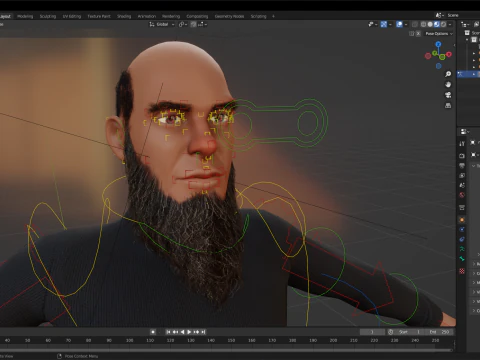Image resolution: width=480 pixels, height=360 pixels.
Task: Toggle snapping magnet in viewport header
Action: 193,24
